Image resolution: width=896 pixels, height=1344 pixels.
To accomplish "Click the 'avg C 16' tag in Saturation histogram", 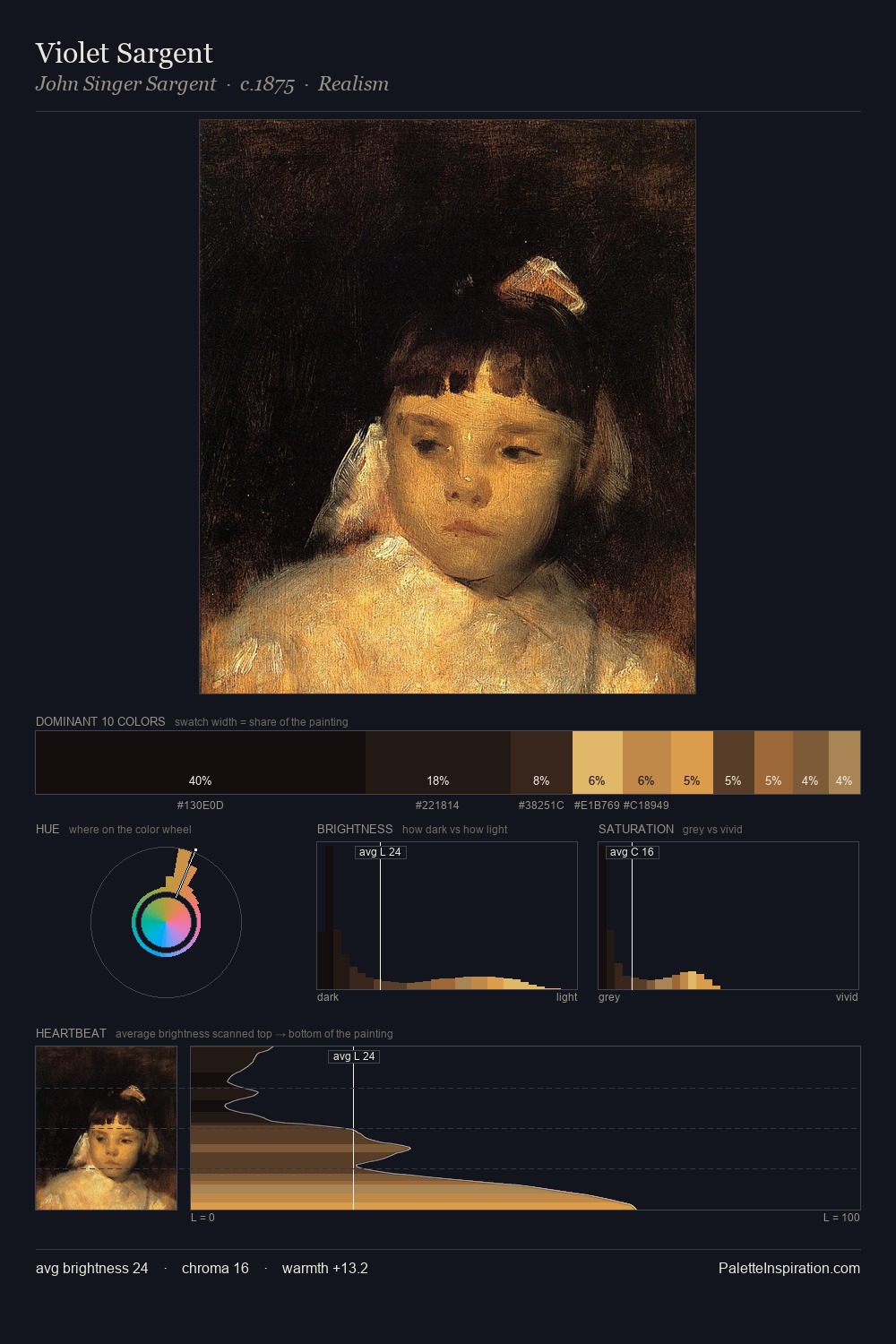I will pos(632,852).
